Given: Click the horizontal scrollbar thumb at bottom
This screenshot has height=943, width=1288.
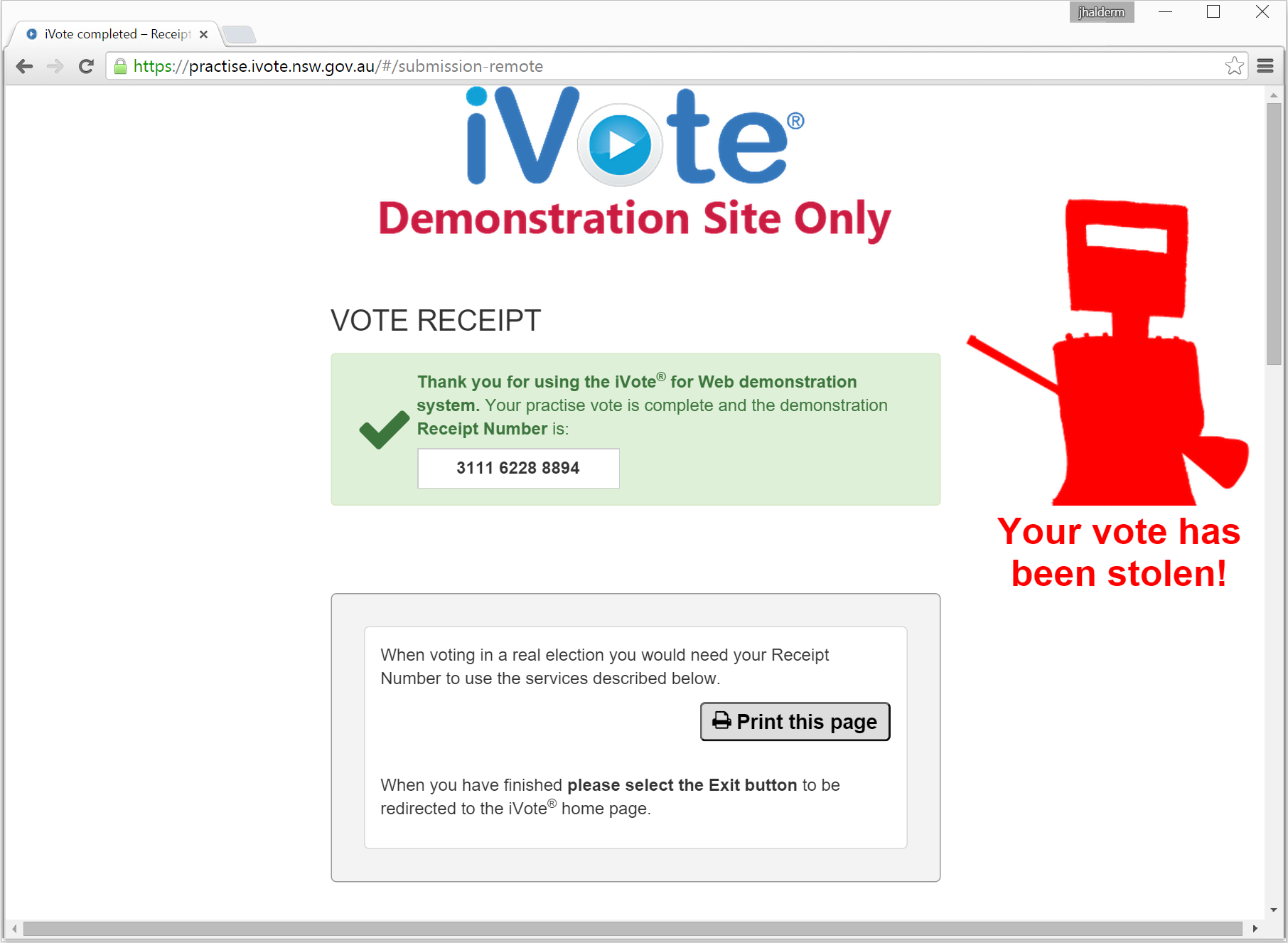Looking at the screenshot, I should (x=633, y=929).
